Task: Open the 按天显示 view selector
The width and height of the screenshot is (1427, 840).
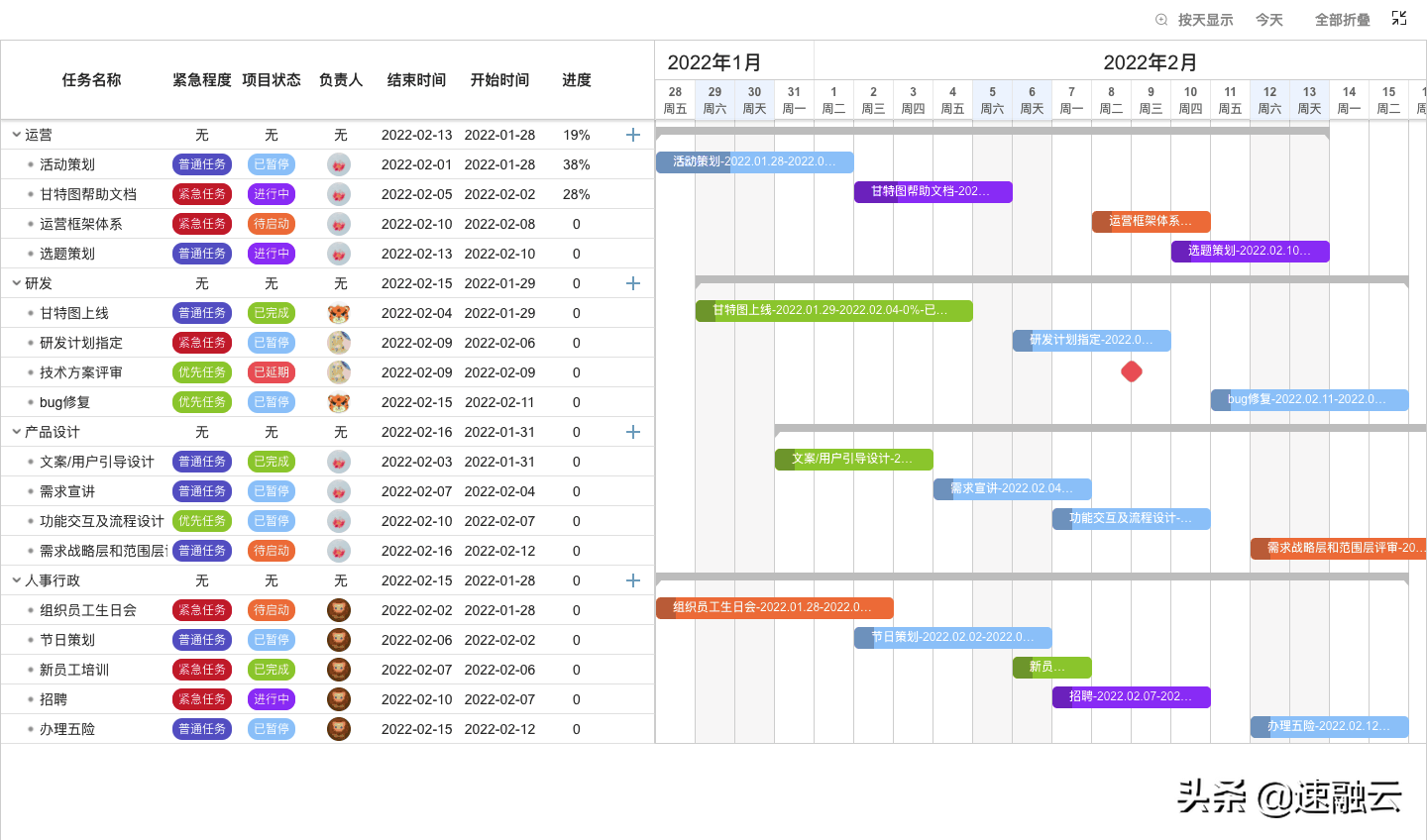Action: pyautogui.click(x=1205, y=20)
